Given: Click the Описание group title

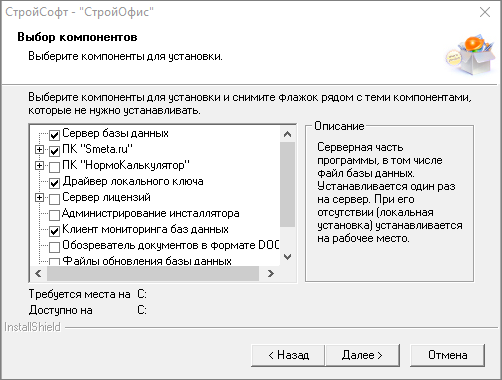Looking at the screenshot, I should [339, 126].
